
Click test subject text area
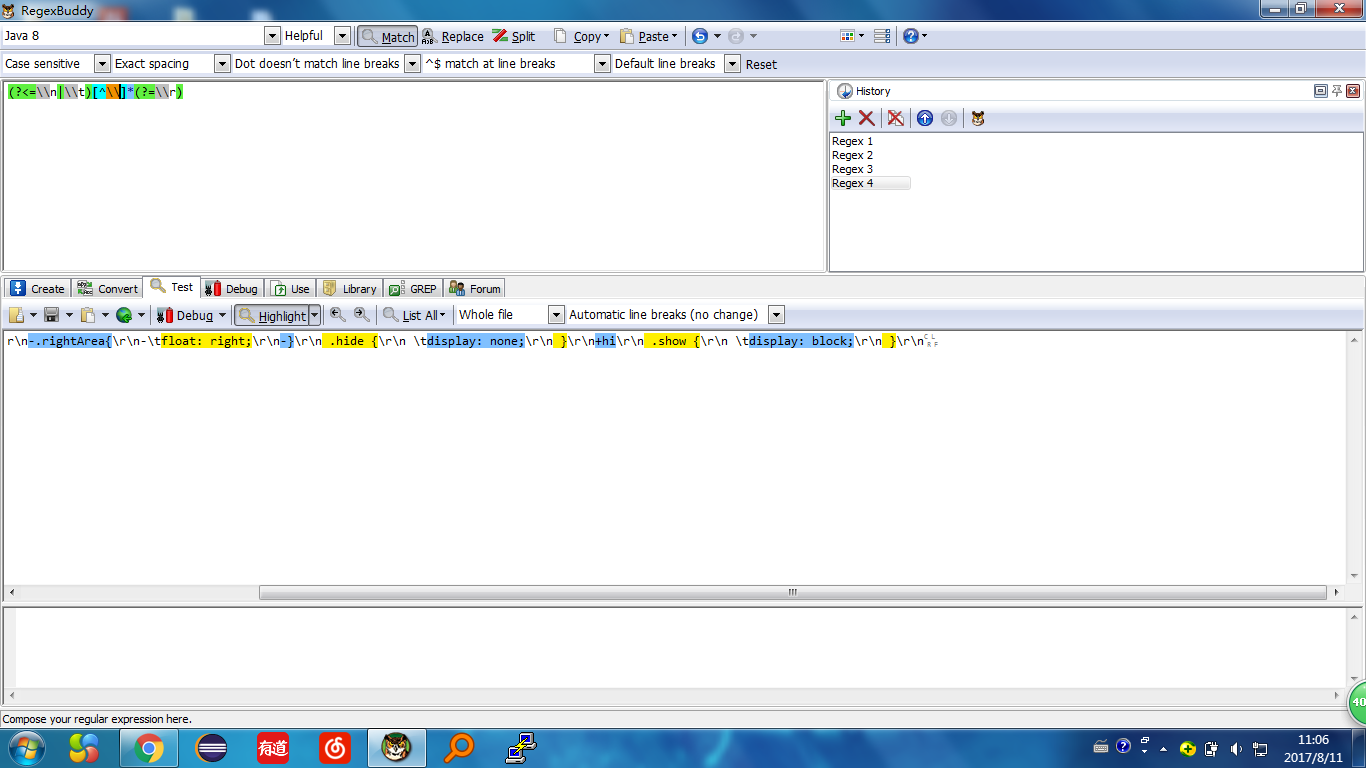[675, 458]
